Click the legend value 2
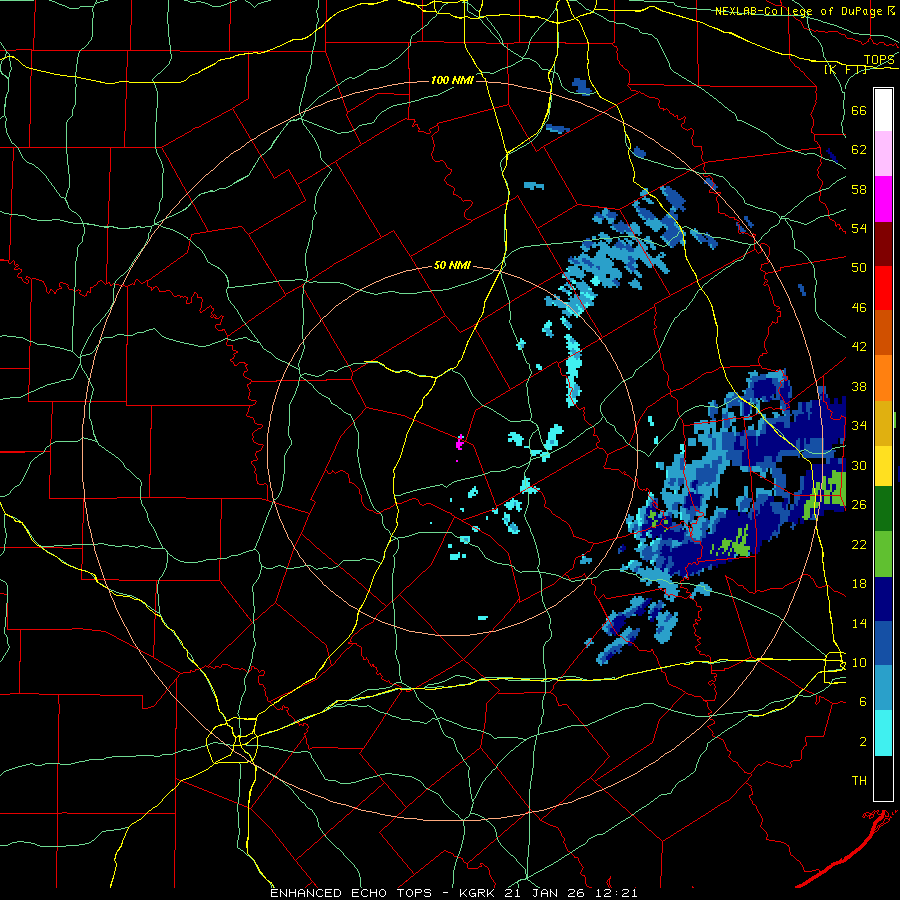The image size is (900, 900). point(863,742)
